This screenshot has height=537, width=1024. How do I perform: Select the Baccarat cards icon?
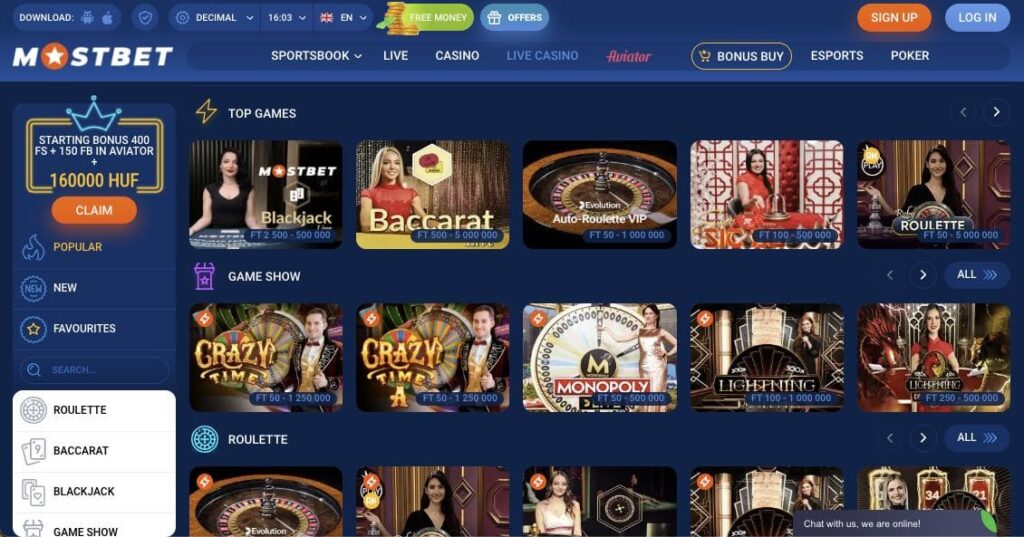[33, 451]
